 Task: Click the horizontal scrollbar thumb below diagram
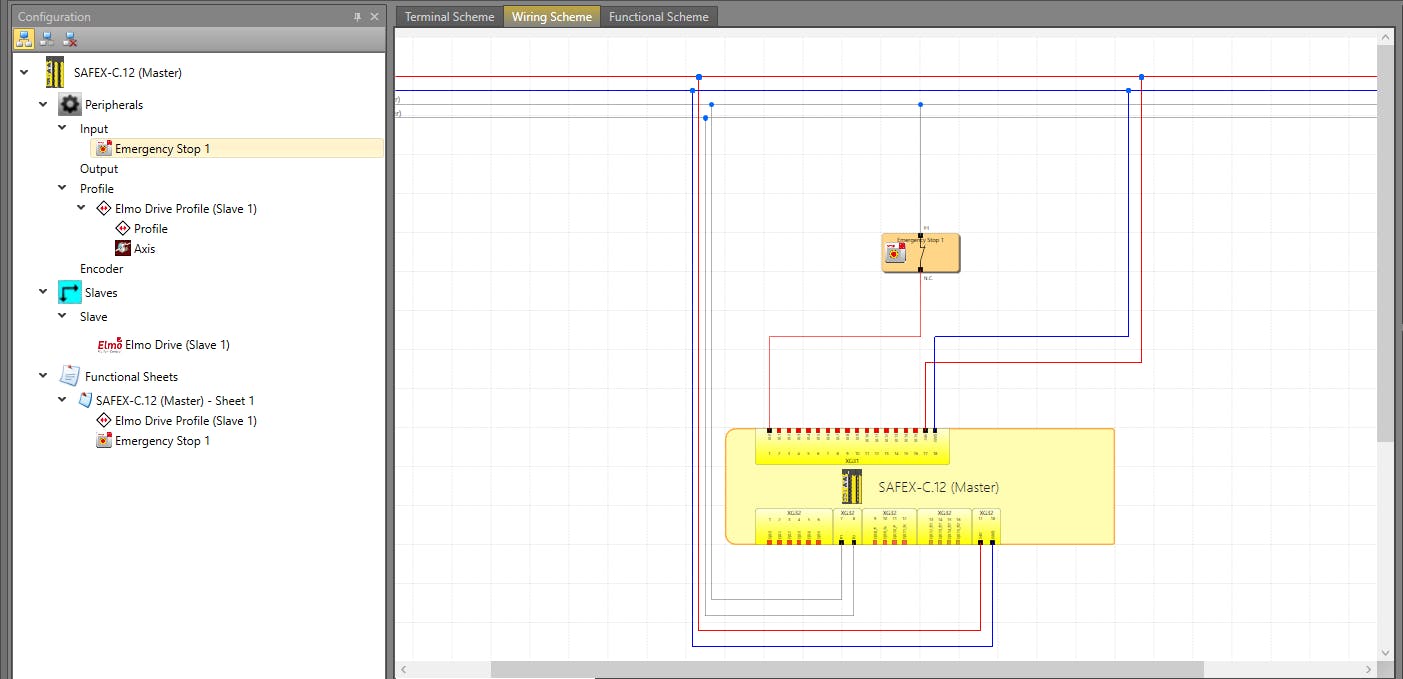pyautogui.click(x=847, y=669)
